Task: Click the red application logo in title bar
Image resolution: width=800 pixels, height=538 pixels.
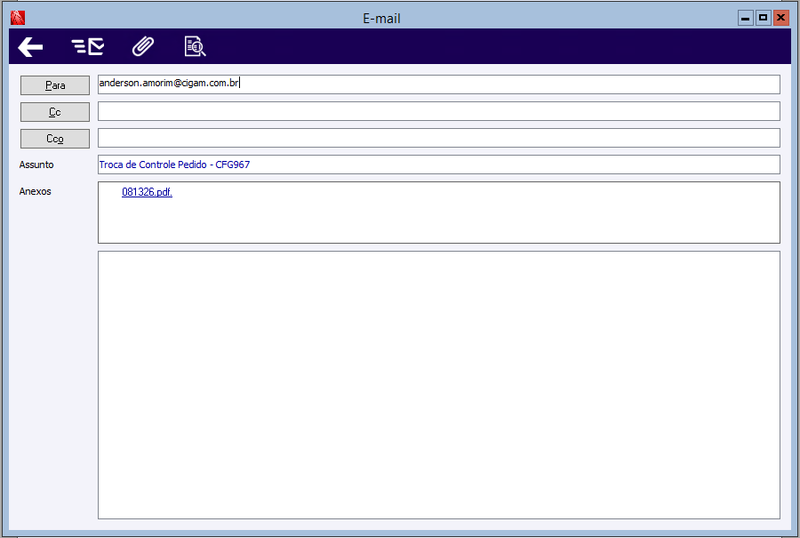Action: (18, 18)
